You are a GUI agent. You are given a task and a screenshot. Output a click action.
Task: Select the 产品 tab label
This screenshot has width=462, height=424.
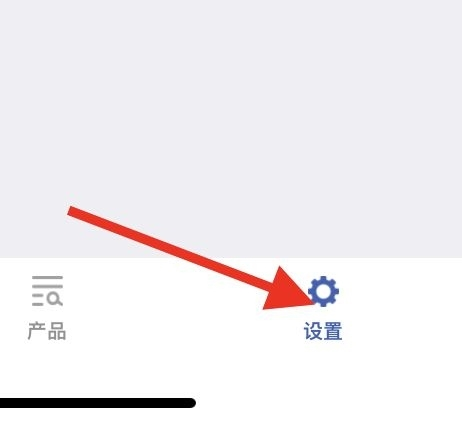click(47, 331)
